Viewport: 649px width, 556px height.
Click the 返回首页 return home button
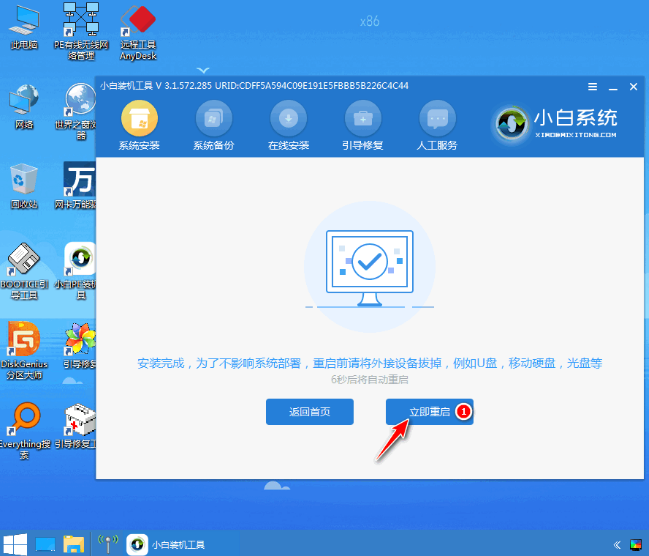[x=309, y=411]
